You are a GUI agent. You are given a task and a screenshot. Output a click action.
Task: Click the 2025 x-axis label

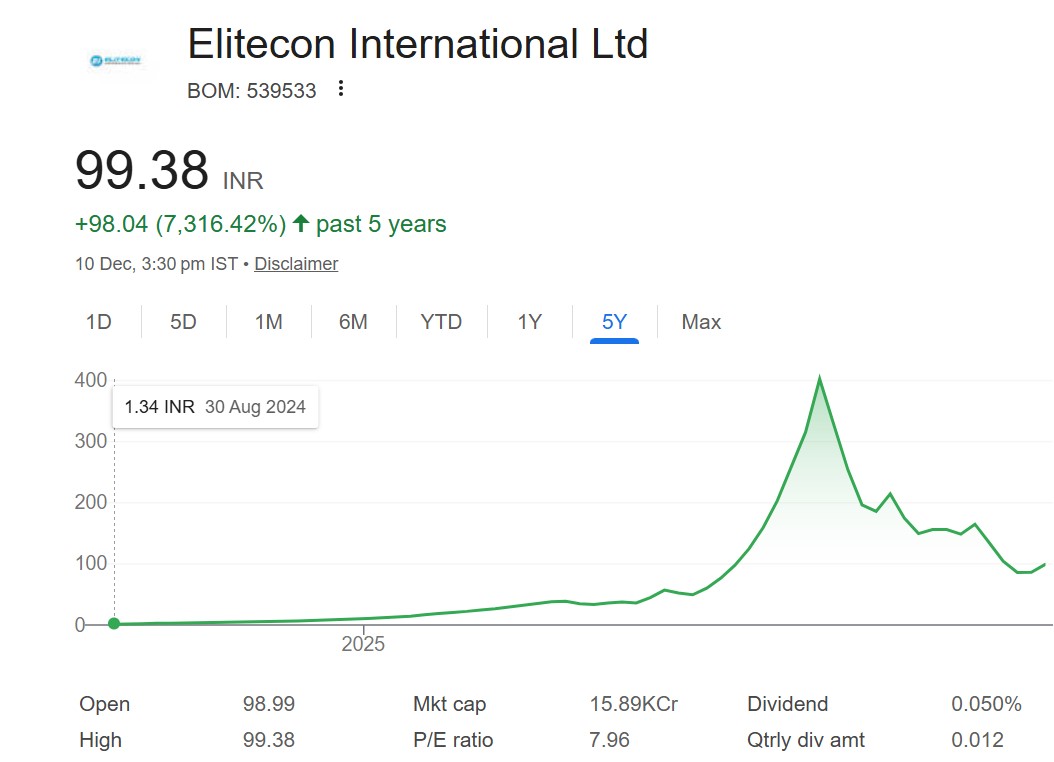[x=363, y=645]
